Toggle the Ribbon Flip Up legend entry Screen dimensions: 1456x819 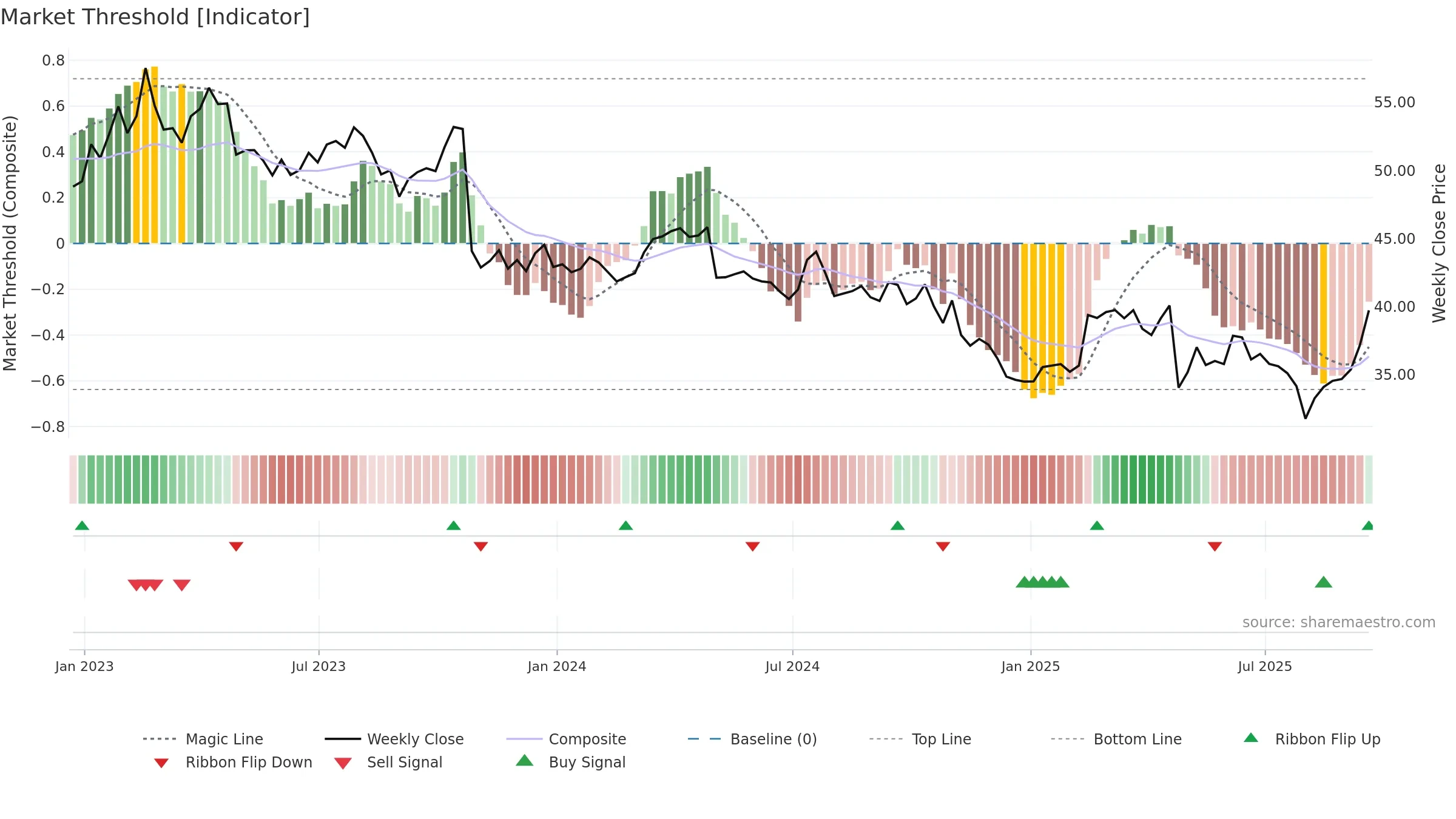coord(1312,739)
